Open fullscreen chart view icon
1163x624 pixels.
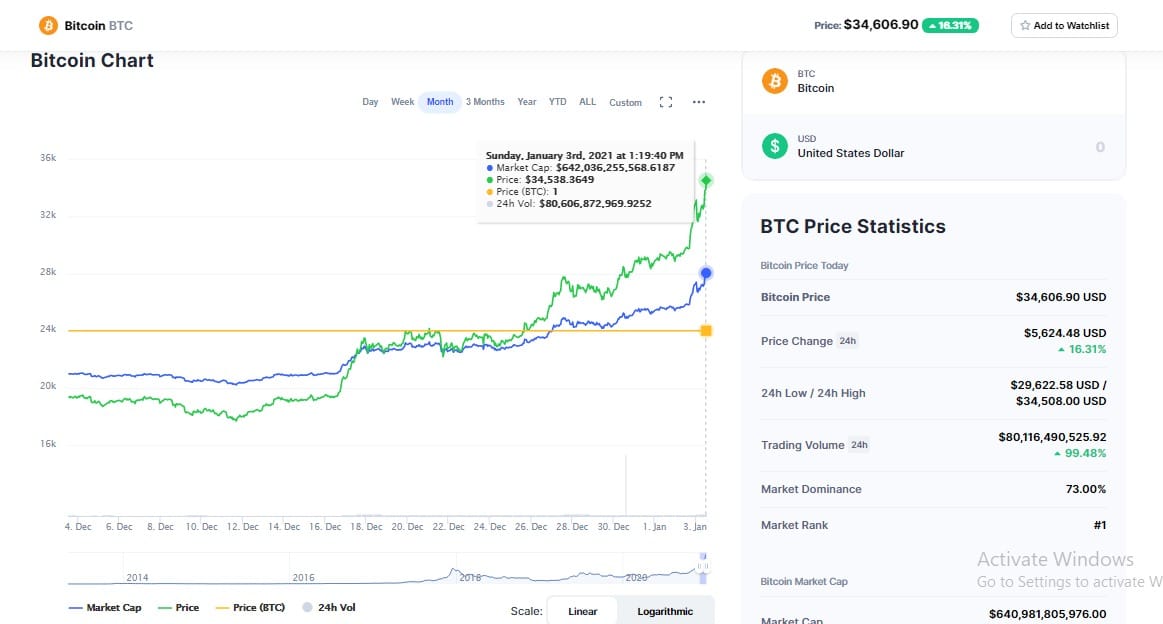click(666, 102)
